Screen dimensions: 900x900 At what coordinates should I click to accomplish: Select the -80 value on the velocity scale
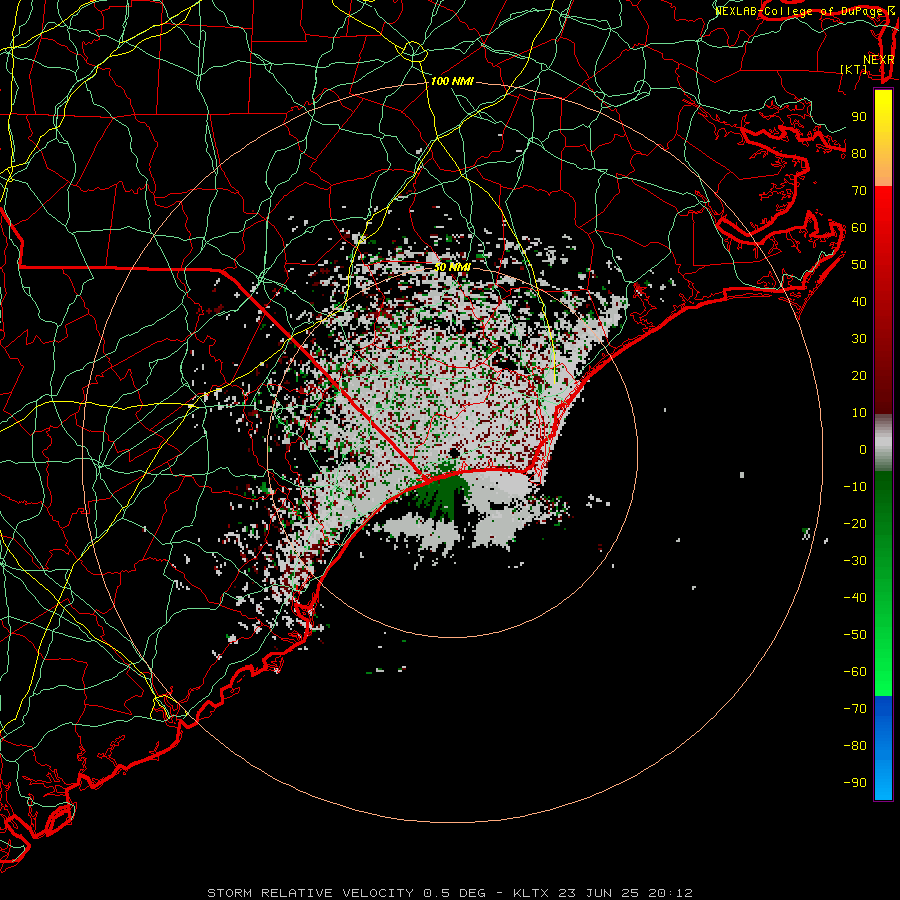point(855,746)
